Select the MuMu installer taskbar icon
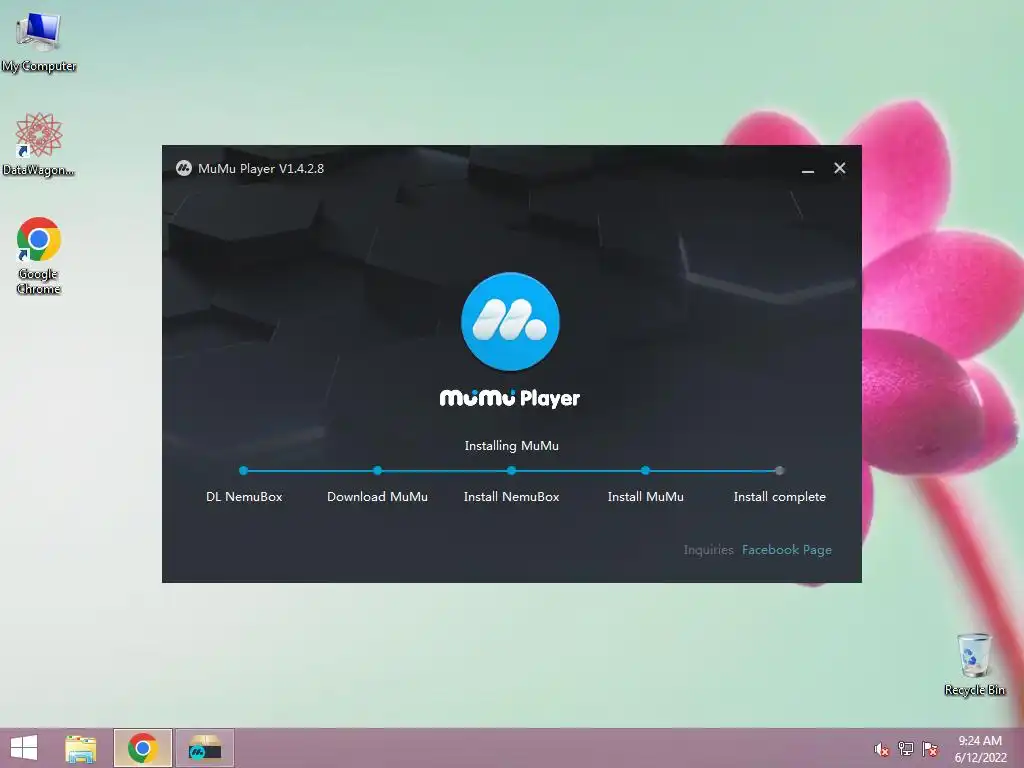Viewport: 1024px width, 768px height. point(204,748)
